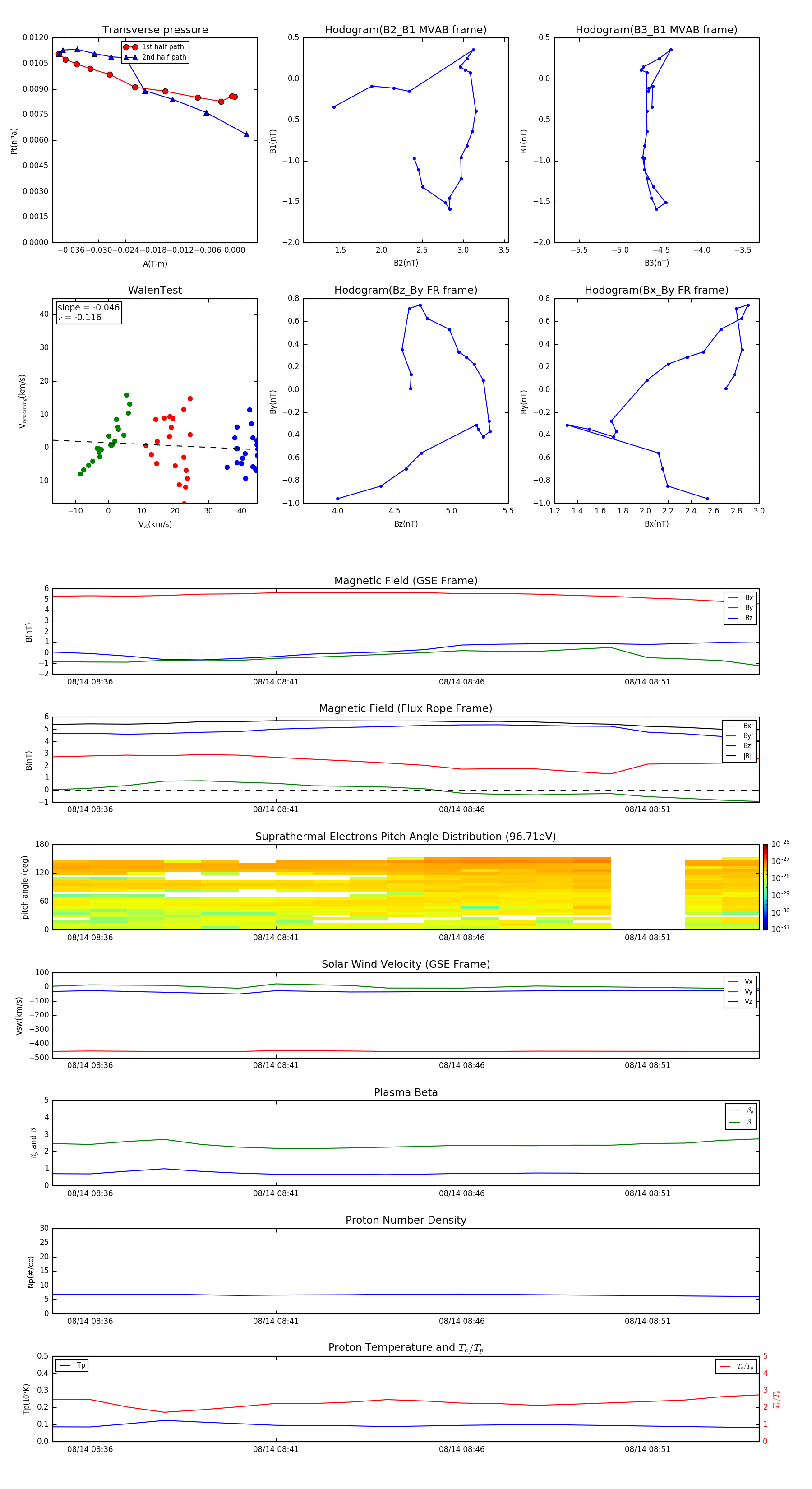Click the 'A(T·m)' x-axis label
The width and height of the screenshot is (812, 1489).
[x=155, y=264]
